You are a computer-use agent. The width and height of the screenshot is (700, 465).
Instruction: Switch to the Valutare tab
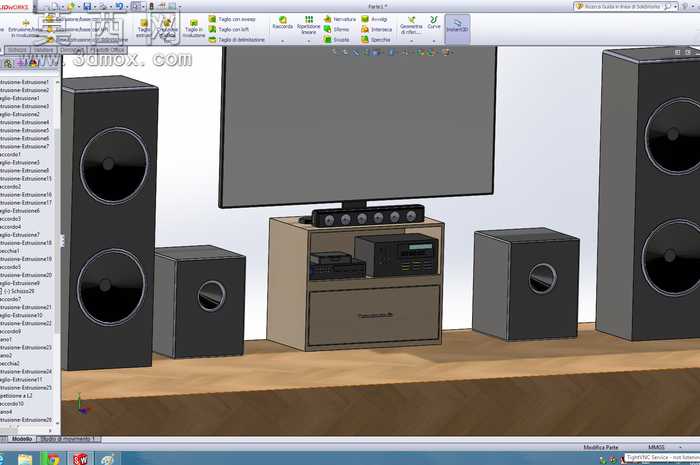coord(43,50)
